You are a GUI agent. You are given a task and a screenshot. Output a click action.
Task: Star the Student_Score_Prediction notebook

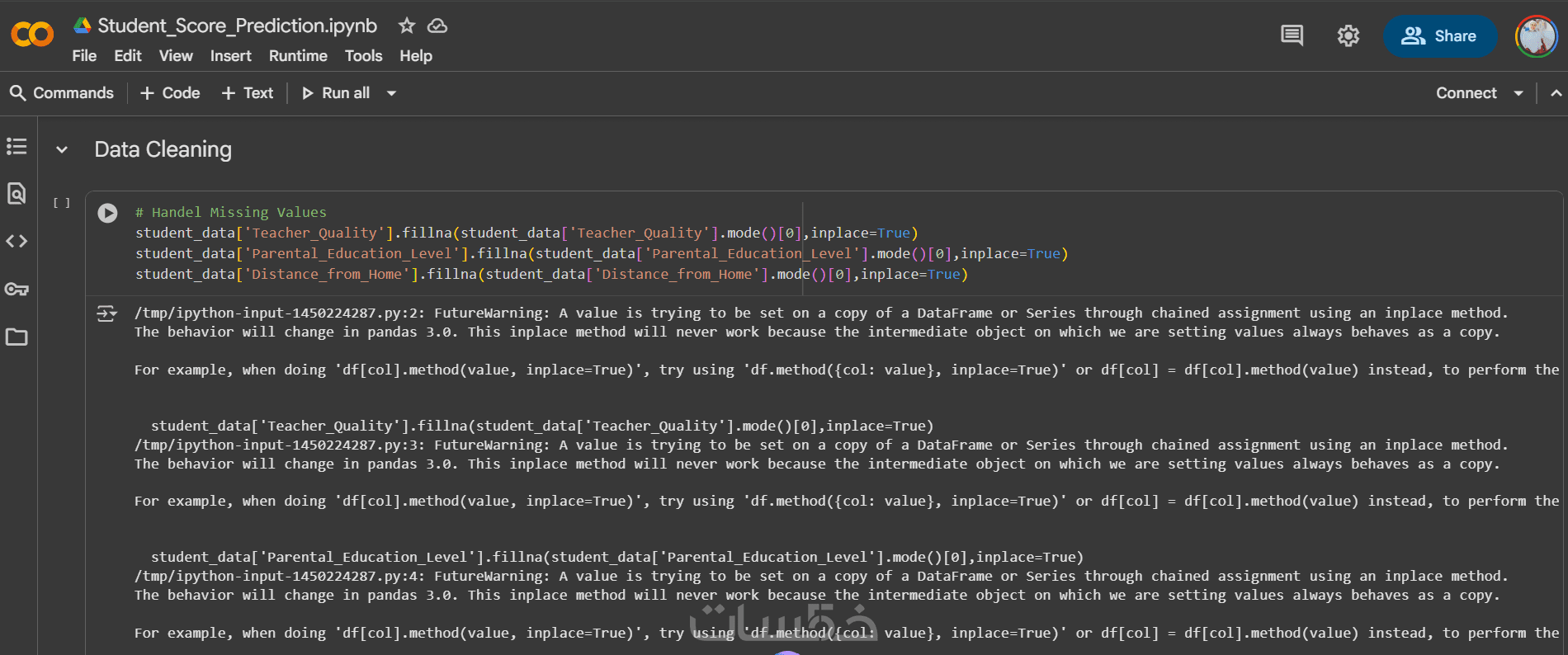406,26
